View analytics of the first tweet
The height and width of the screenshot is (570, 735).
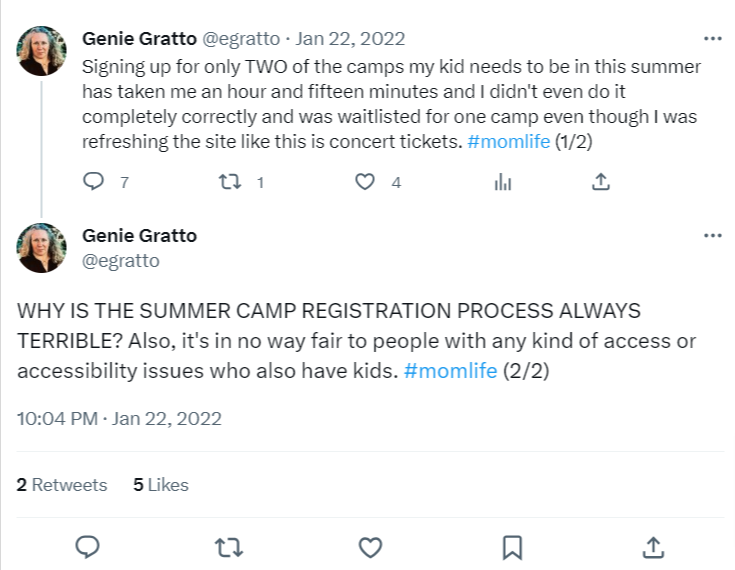click(503, 182)
